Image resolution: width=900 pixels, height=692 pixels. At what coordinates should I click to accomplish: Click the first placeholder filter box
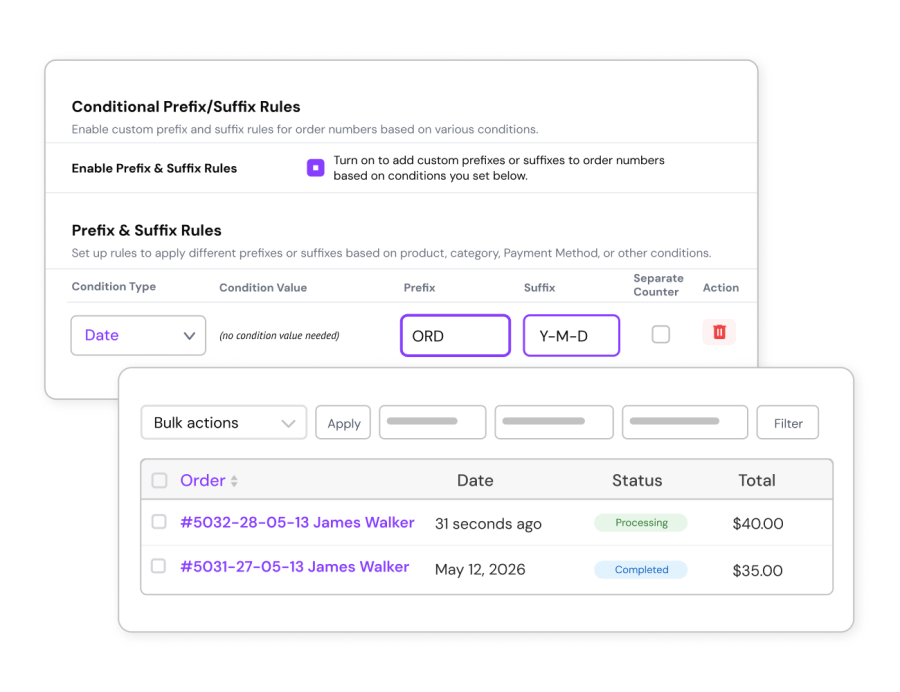click(x=432, y=422)
